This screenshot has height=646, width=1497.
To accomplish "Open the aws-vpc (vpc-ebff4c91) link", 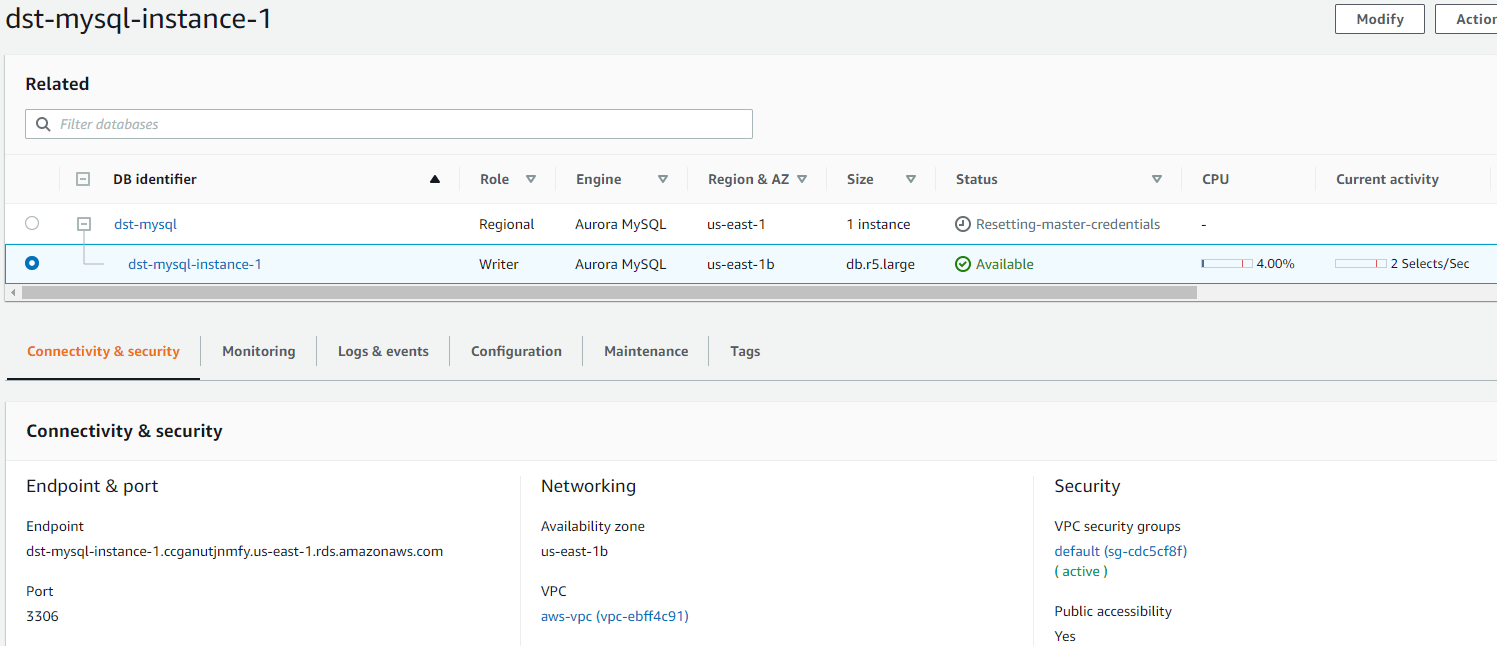I will pyautogui.click(x=615, y=616).
